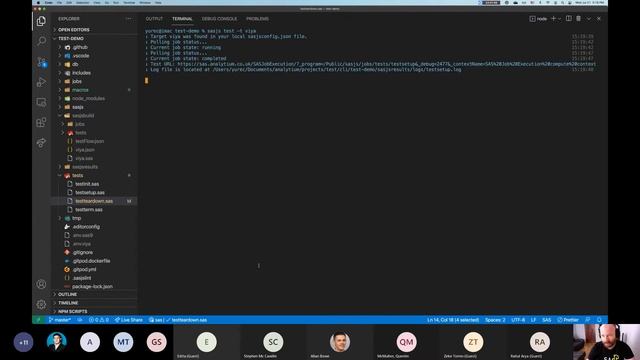Close the terminal panel
The width and height of the screenshot is (640, 360).
599,18
